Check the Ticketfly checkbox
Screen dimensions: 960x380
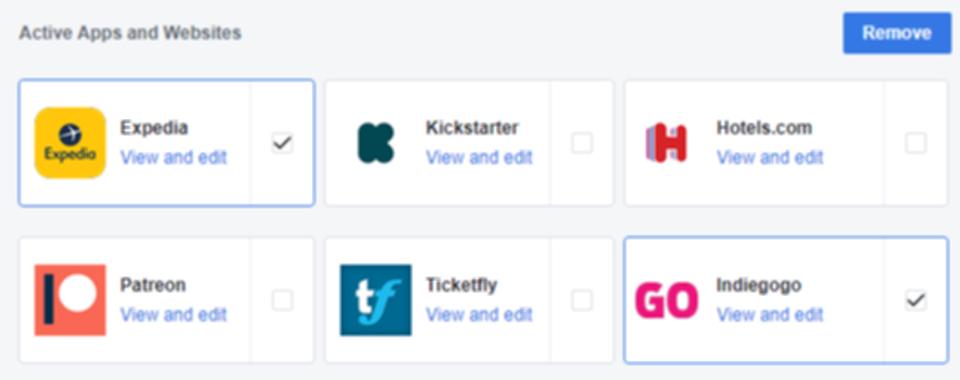[x=582, y=300]
